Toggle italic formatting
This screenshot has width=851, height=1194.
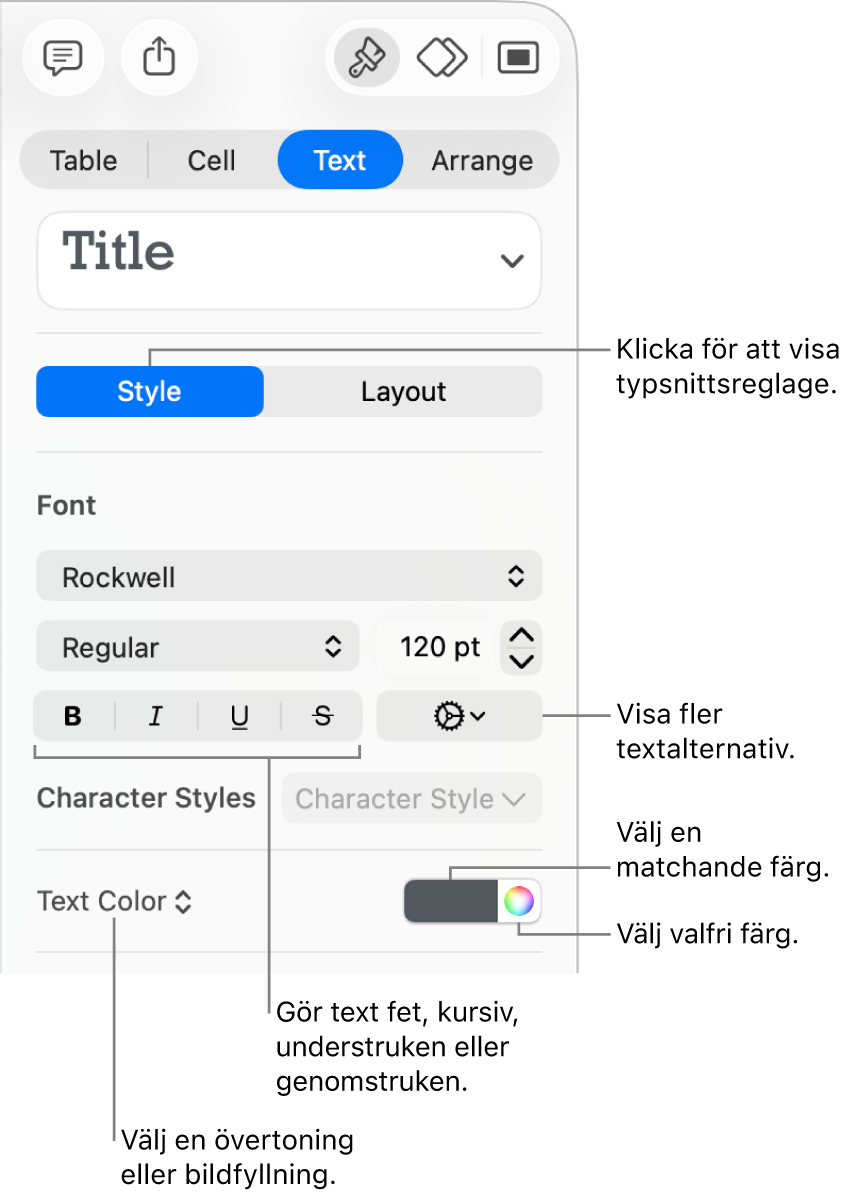click(156, 716)
